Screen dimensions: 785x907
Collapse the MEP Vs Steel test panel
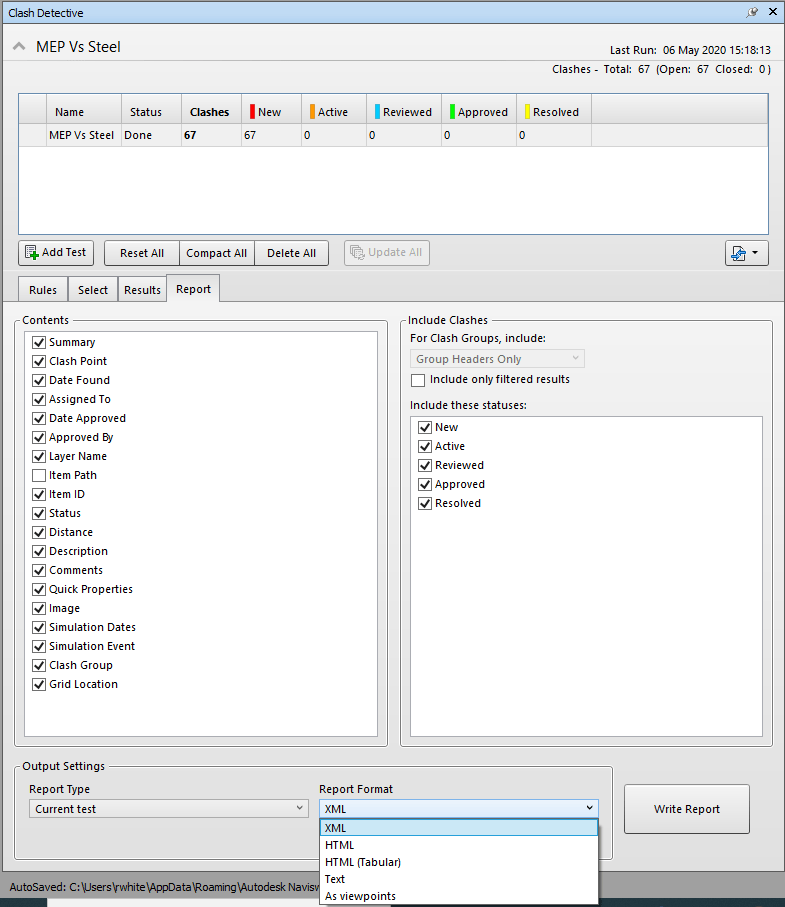coord(19,47)
